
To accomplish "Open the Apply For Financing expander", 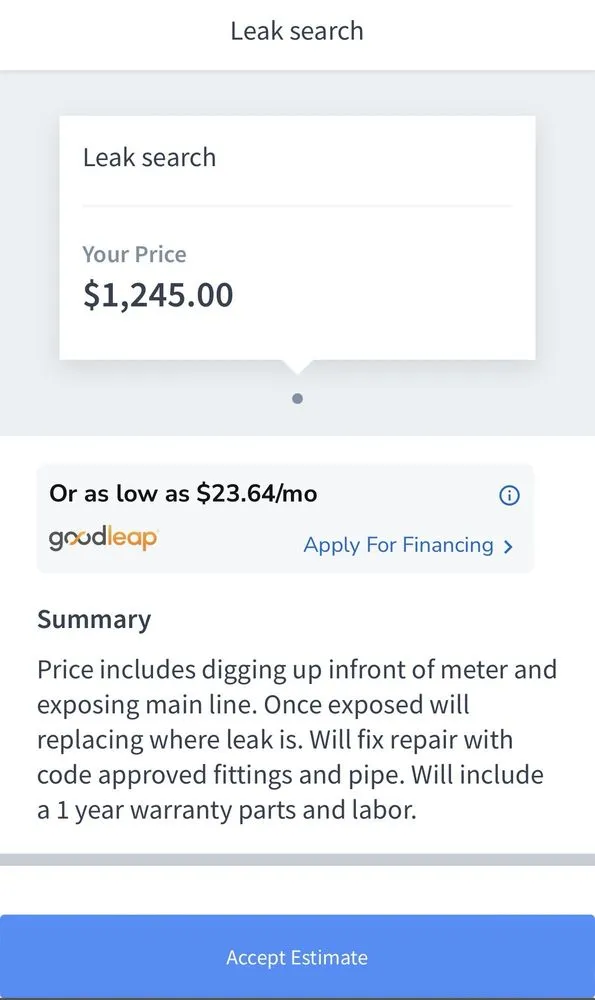I will tap(396, 545).
